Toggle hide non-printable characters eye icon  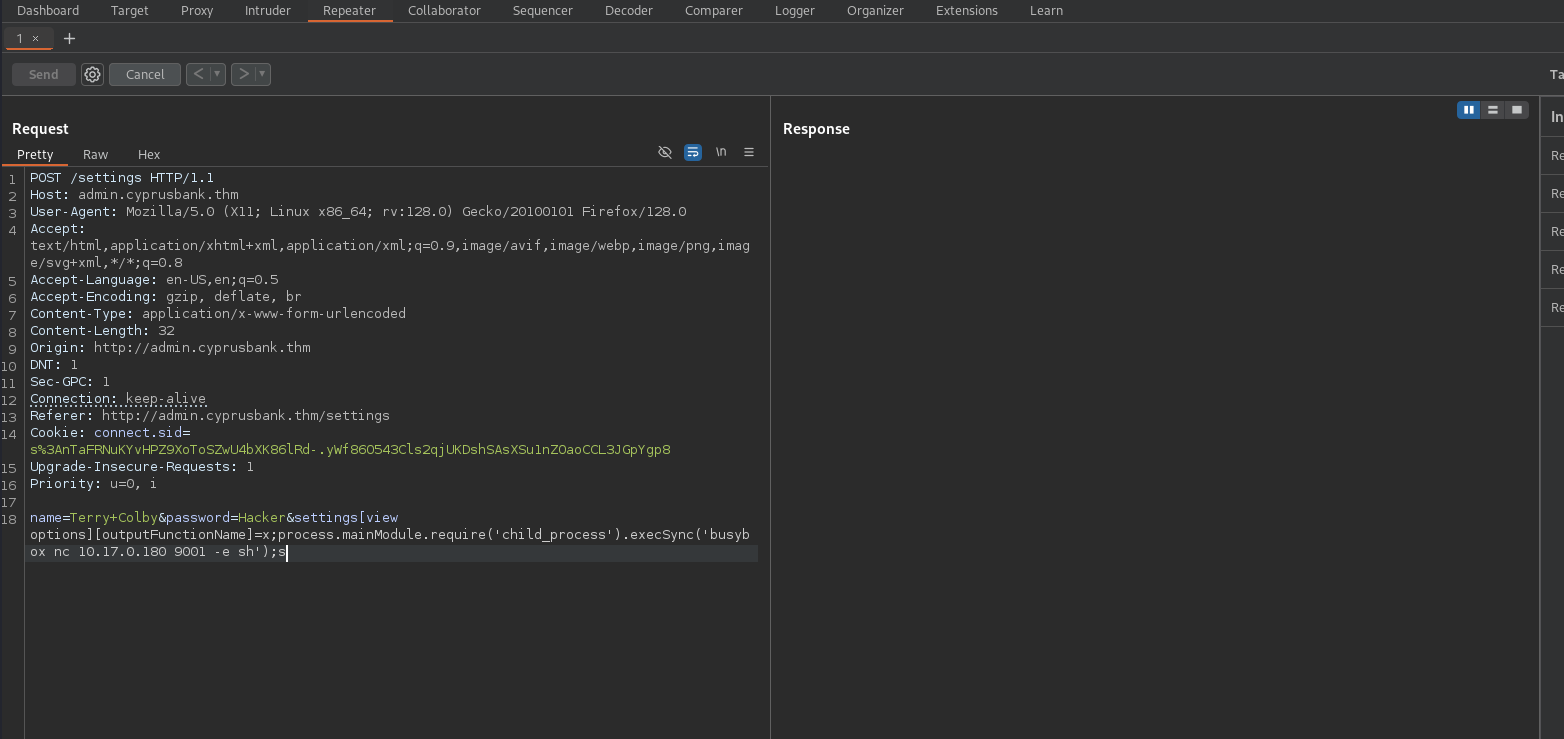click(x=664, y=152)
